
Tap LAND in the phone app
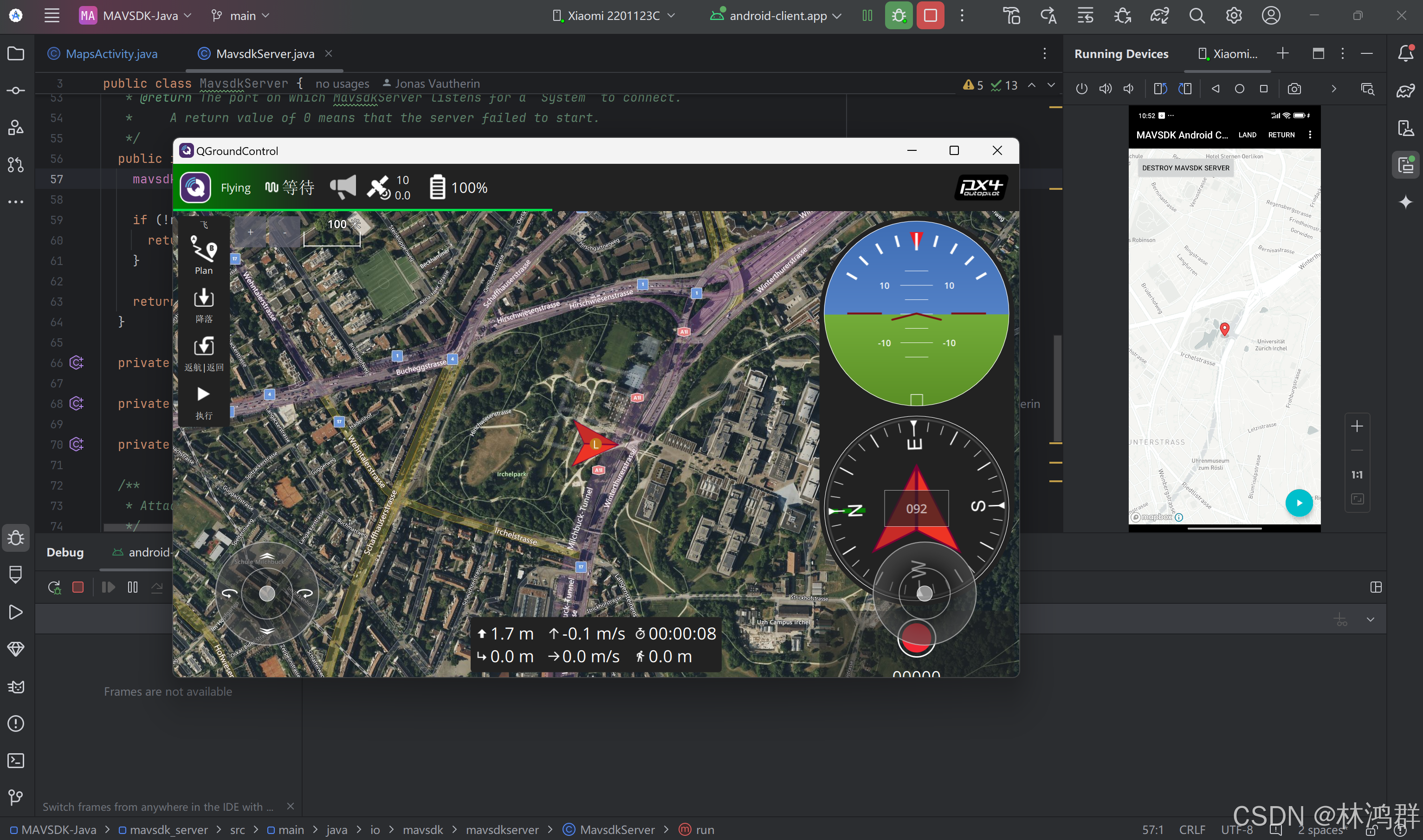pyautogui.click(x=1247, y=135)
